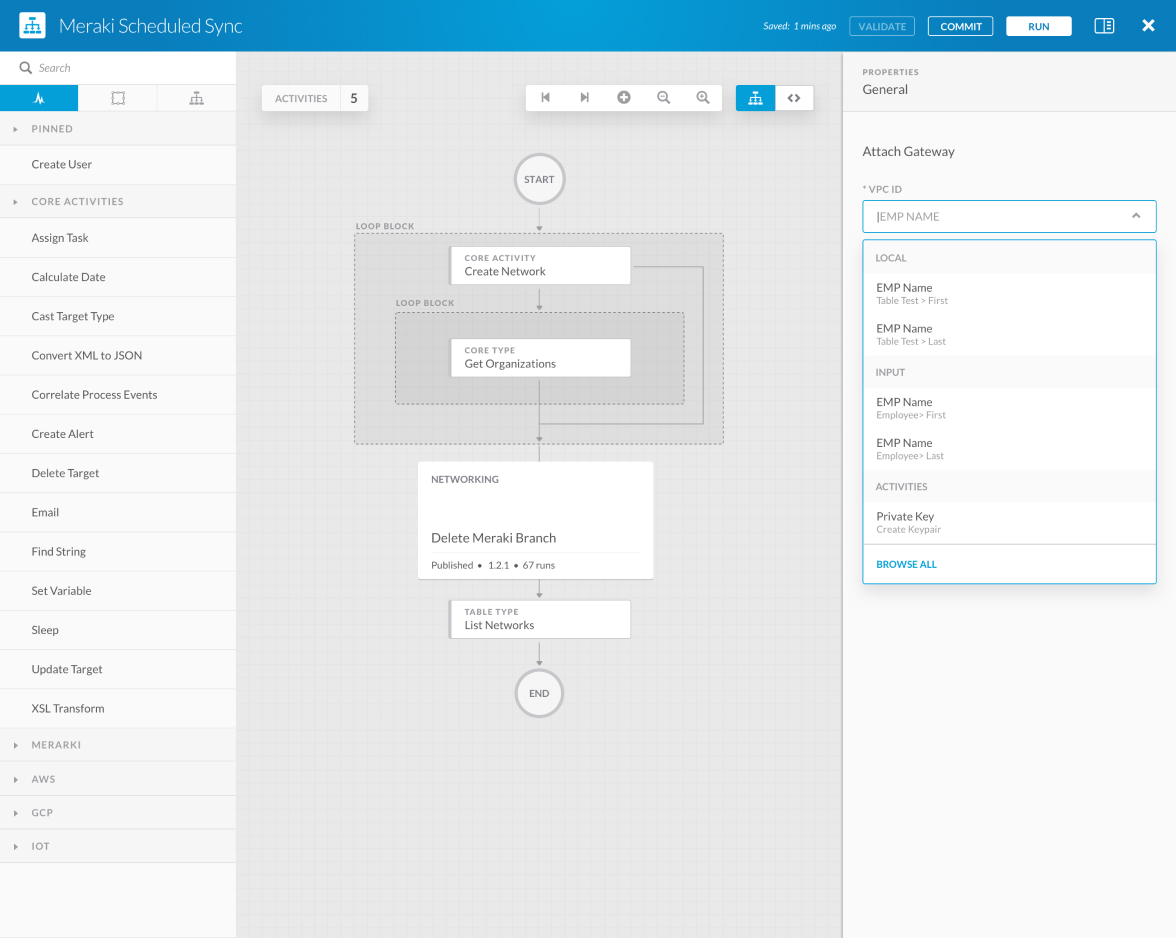
Task: Collapse the Core Activities section
Action: [77, 202]
